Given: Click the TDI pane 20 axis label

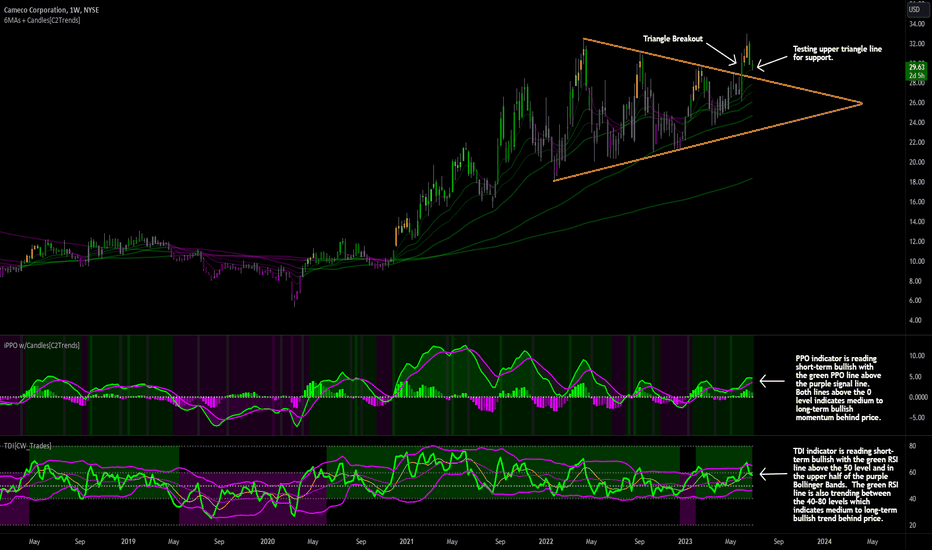Looking at the screenshot, I should 912,526.
